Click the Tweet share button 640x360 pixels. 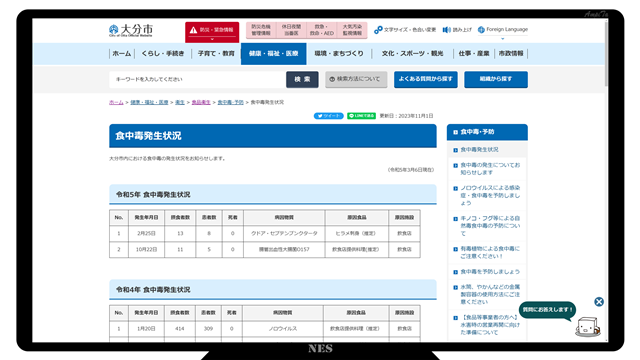tap(329, 116)
